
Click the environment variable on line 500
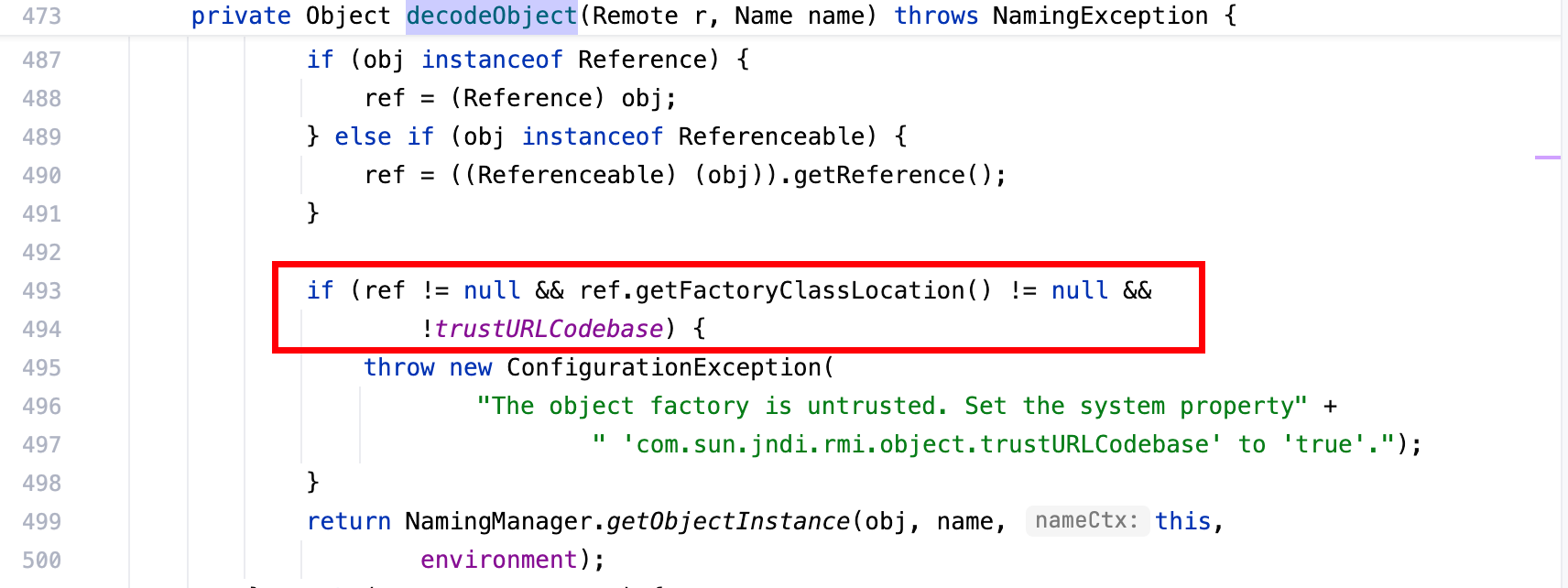(498, 560)
